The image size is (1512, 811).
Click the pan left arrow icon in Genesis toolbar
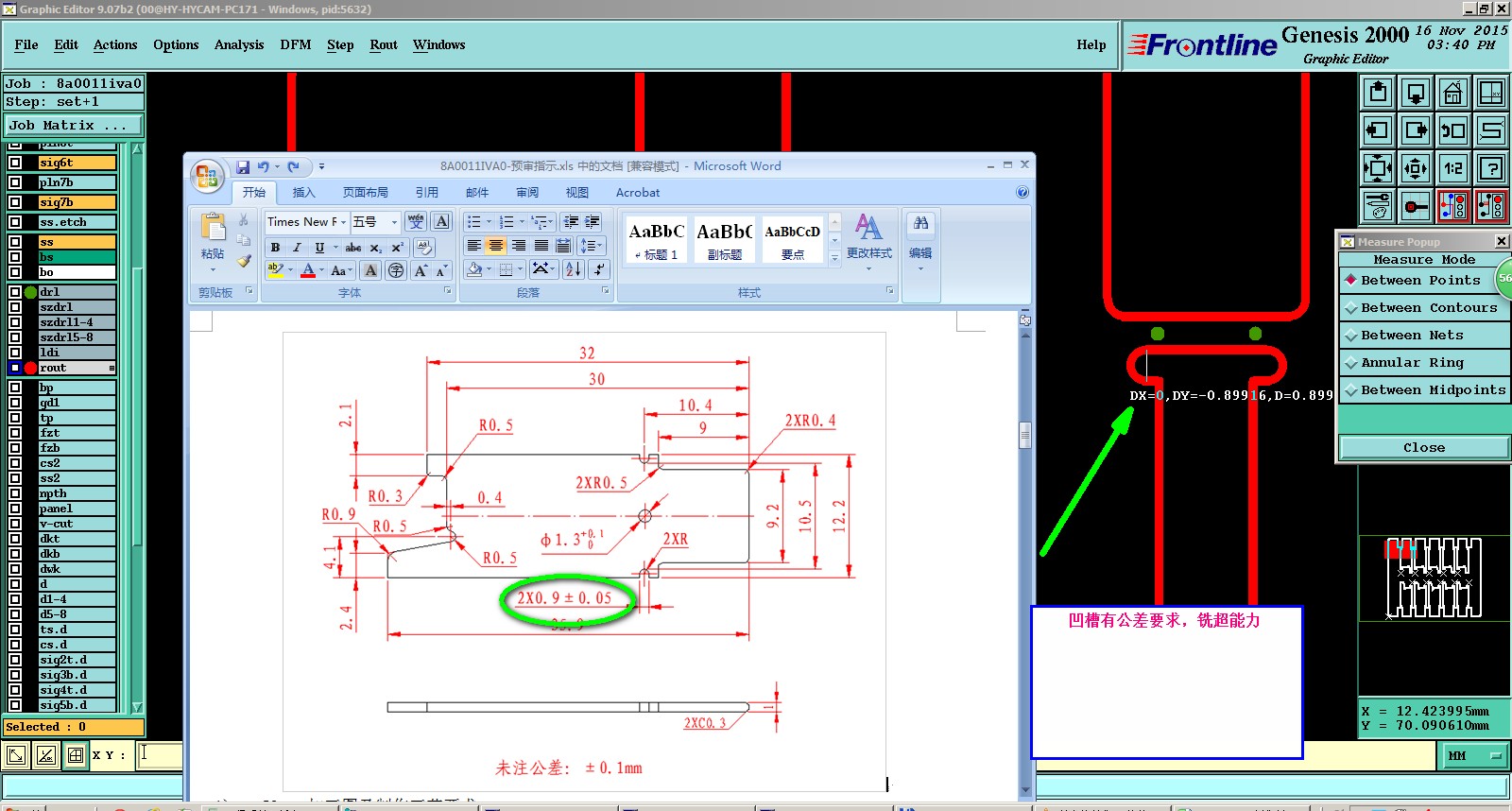1378,130
